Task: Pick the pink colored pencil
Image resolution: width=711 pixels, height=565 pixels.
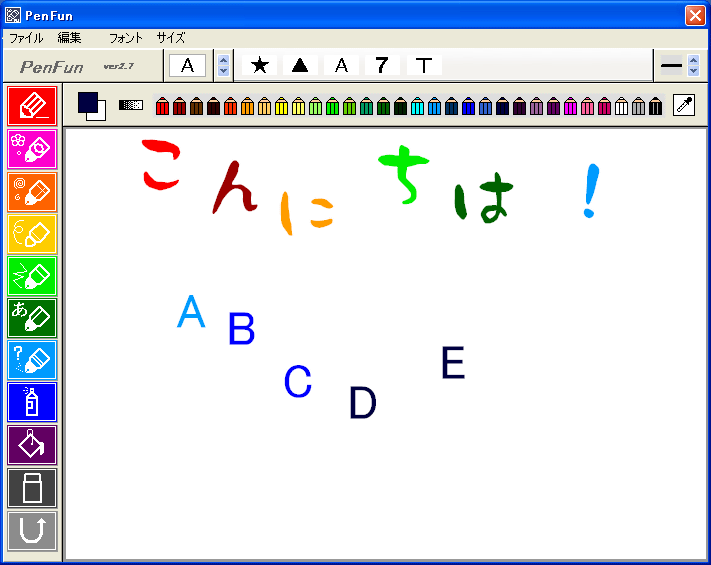Action: tap(587, 106)
